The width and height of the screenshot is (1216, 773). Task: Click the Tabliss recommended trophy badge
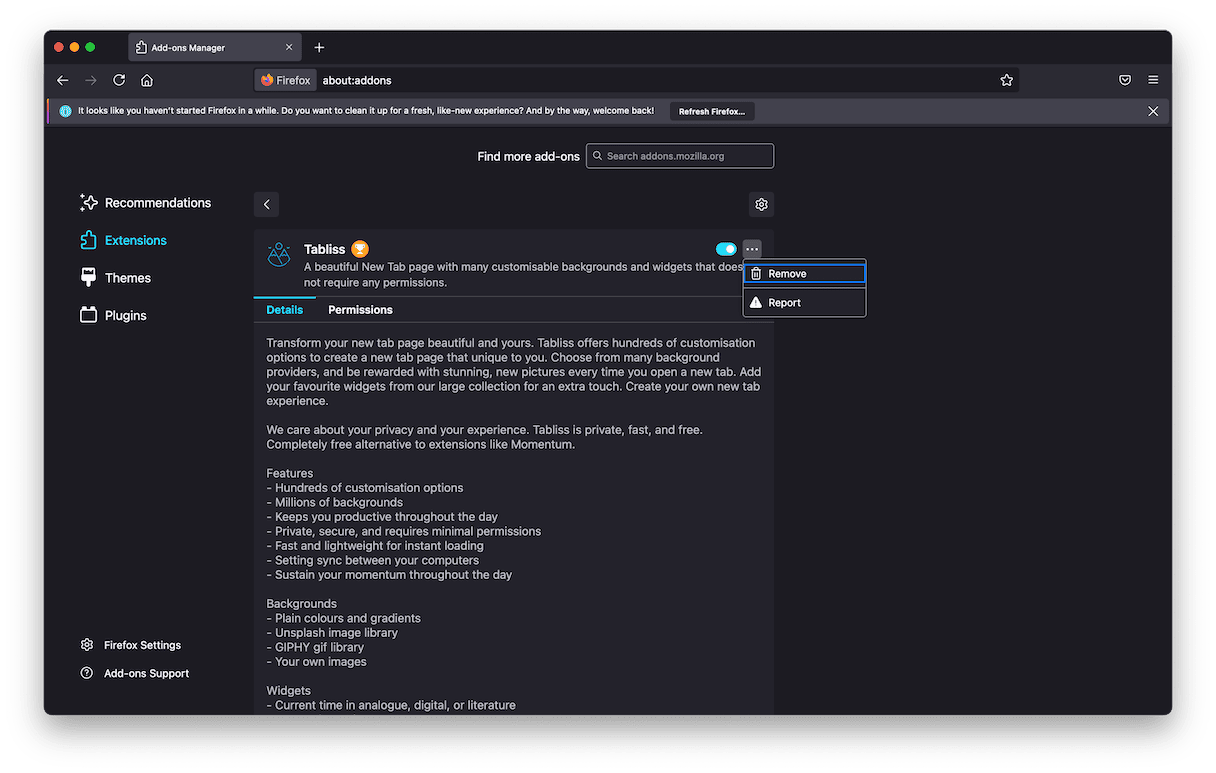tap(360, 249)
